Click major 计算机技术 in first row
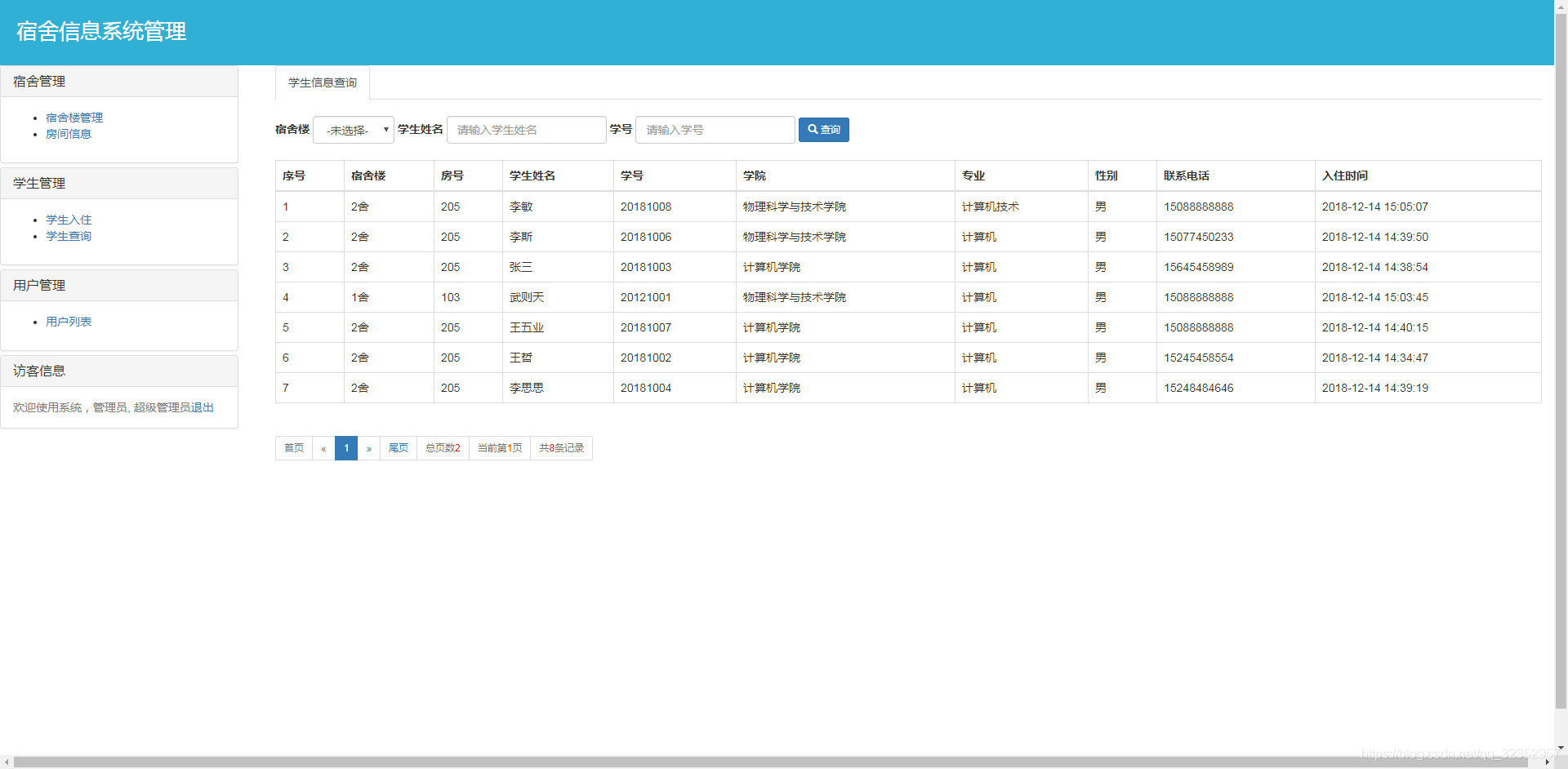Viewport: 1568px width, 769px height. pos(991,207)
